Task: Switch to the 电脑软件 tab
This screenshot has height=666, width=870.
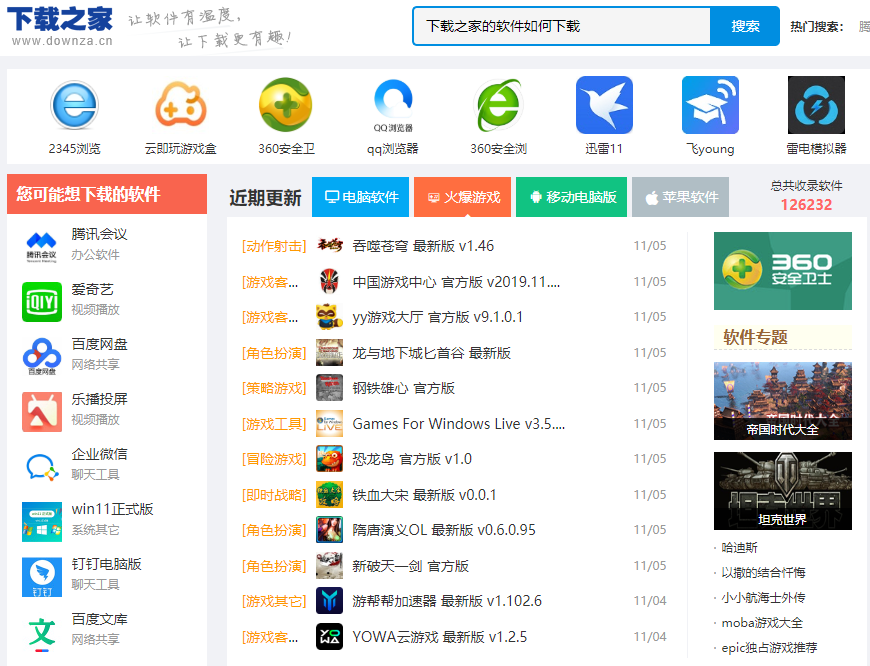Action: pos(360,197)
